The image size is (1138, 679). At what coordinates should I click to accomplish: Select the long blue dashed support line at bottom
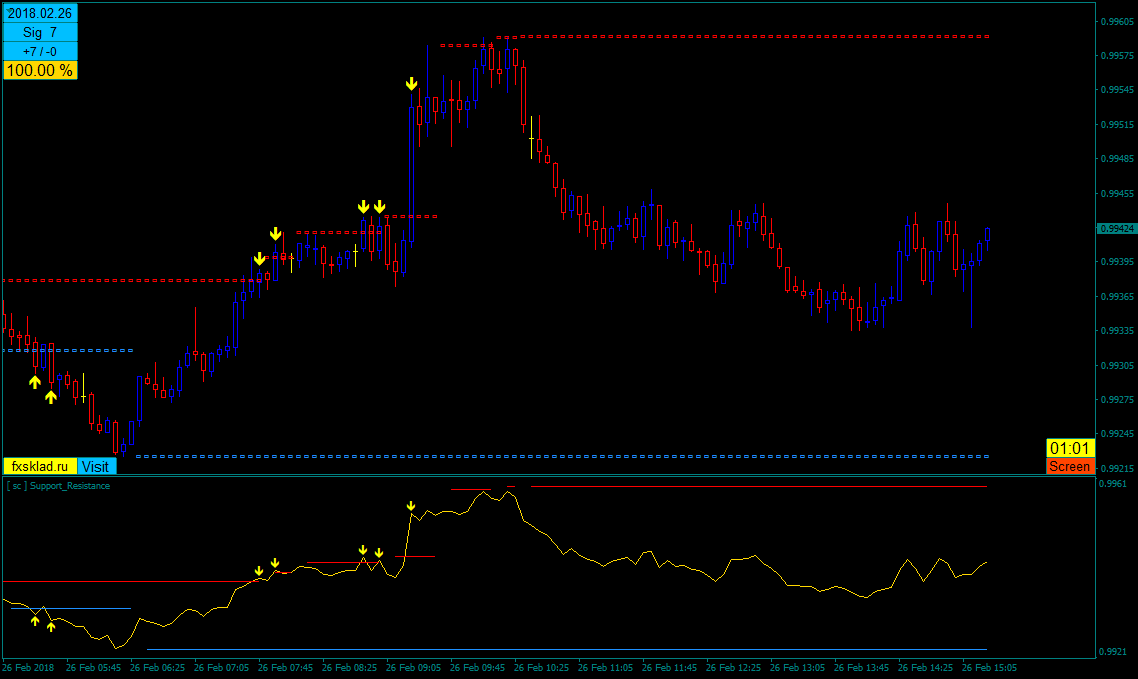tap(560, 456)
